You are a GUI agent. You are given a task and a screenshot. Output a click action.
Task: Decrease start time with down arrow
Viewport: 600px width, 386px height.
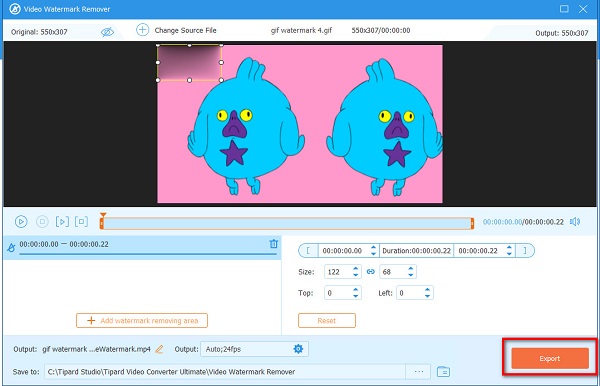pos(373,254)
